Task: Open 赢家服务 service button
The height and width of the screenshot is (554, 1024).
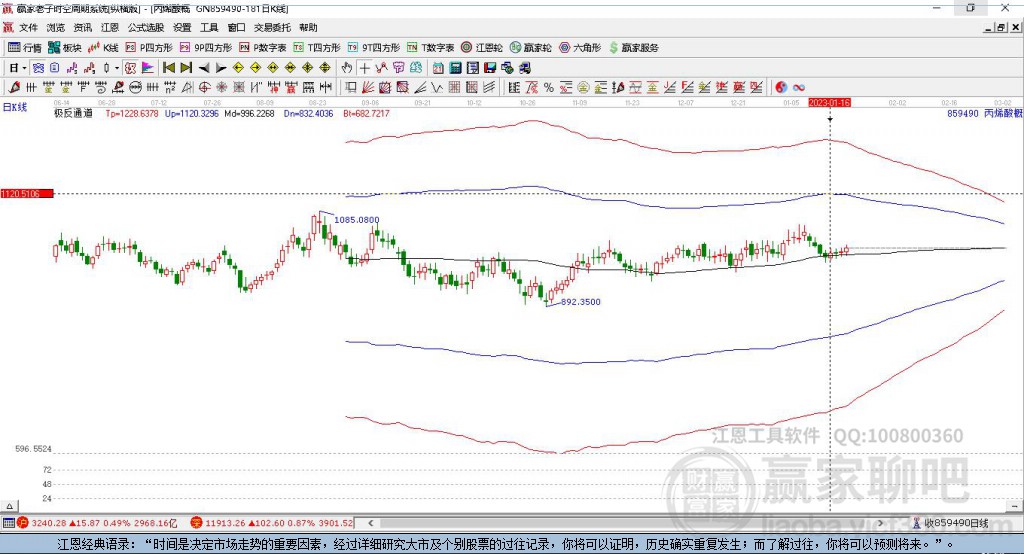Action: click(x=633, y=48)
